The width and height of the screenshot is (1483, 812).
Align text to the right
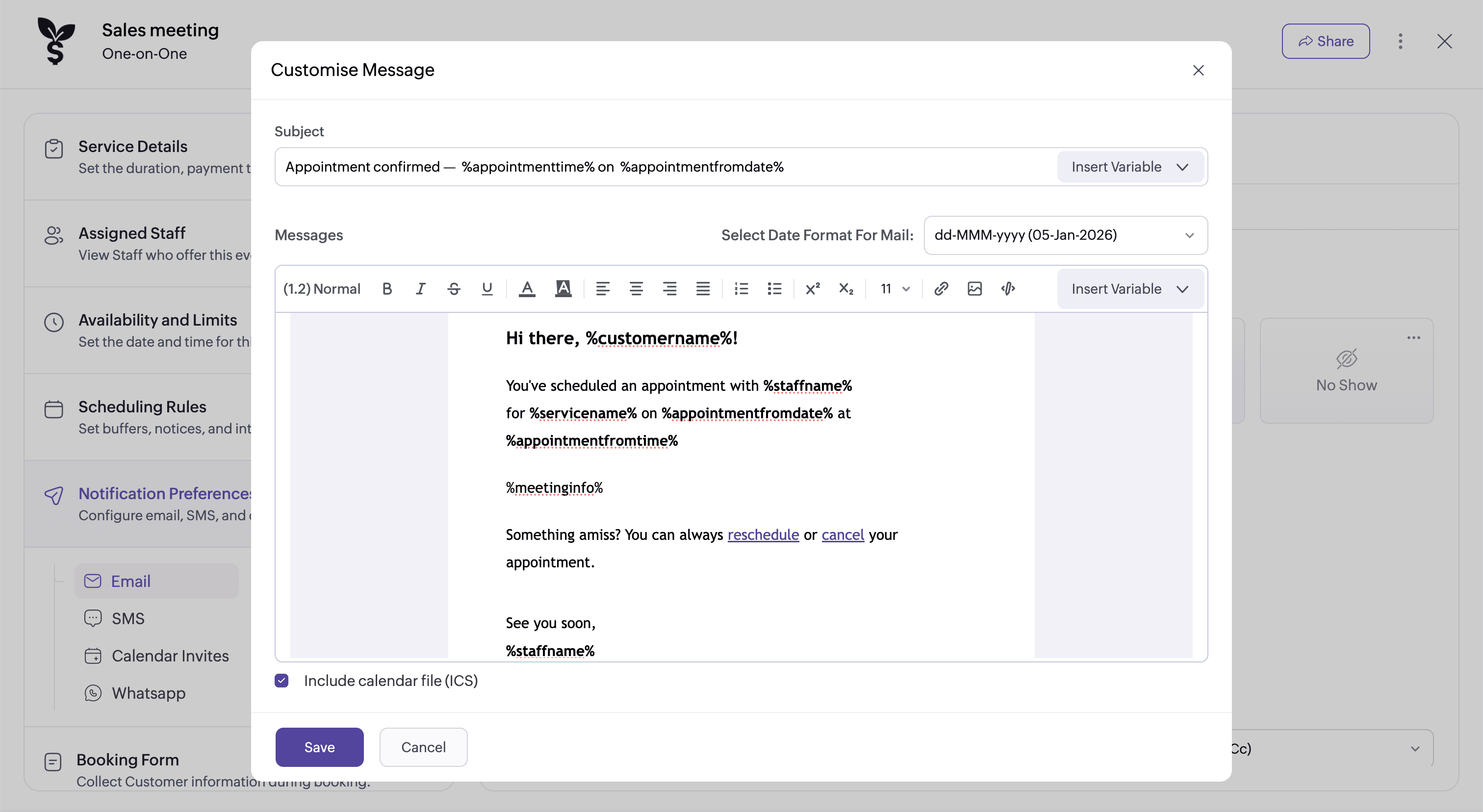669,289
